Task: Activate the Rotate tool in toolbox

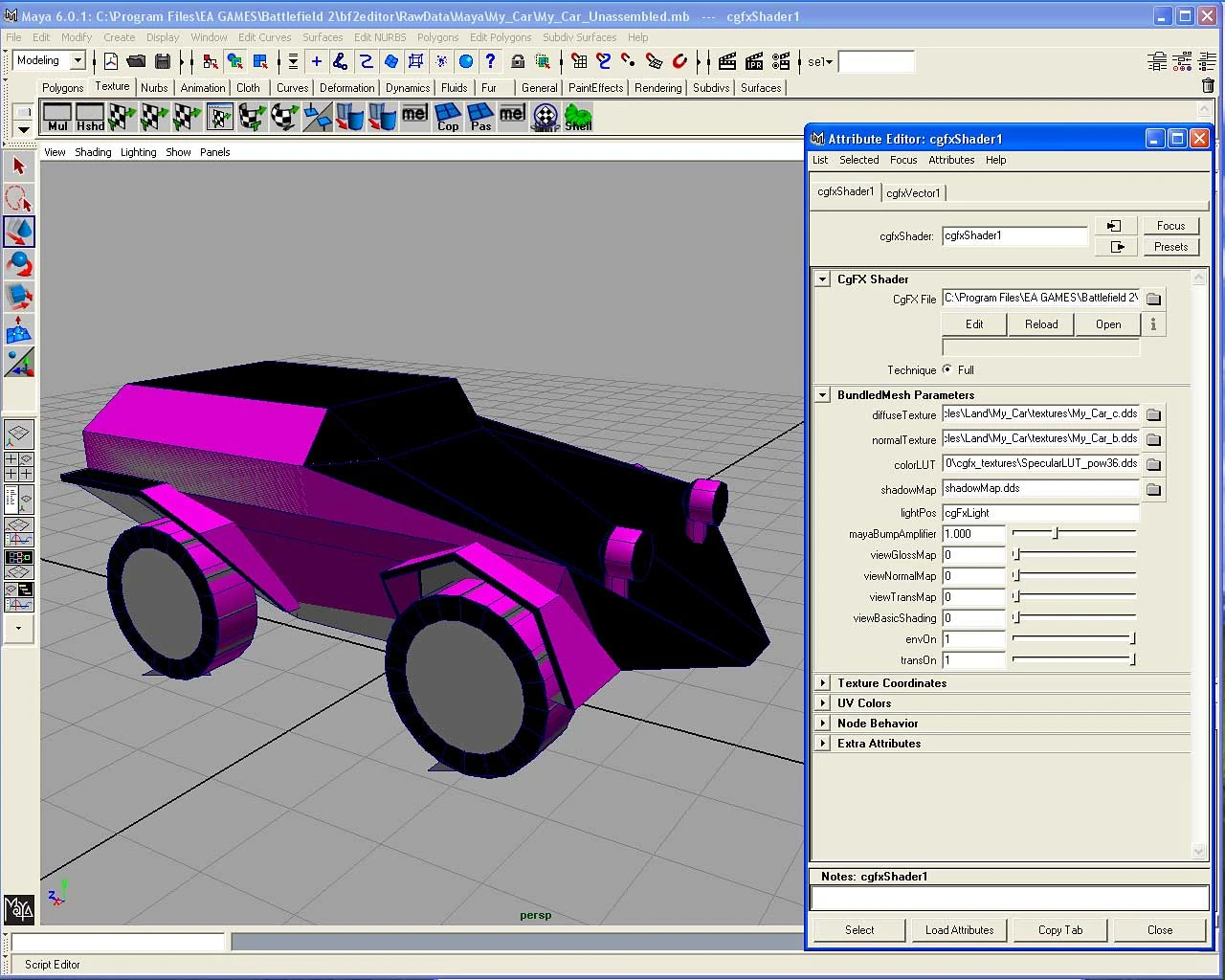Action: pos(18,263)
